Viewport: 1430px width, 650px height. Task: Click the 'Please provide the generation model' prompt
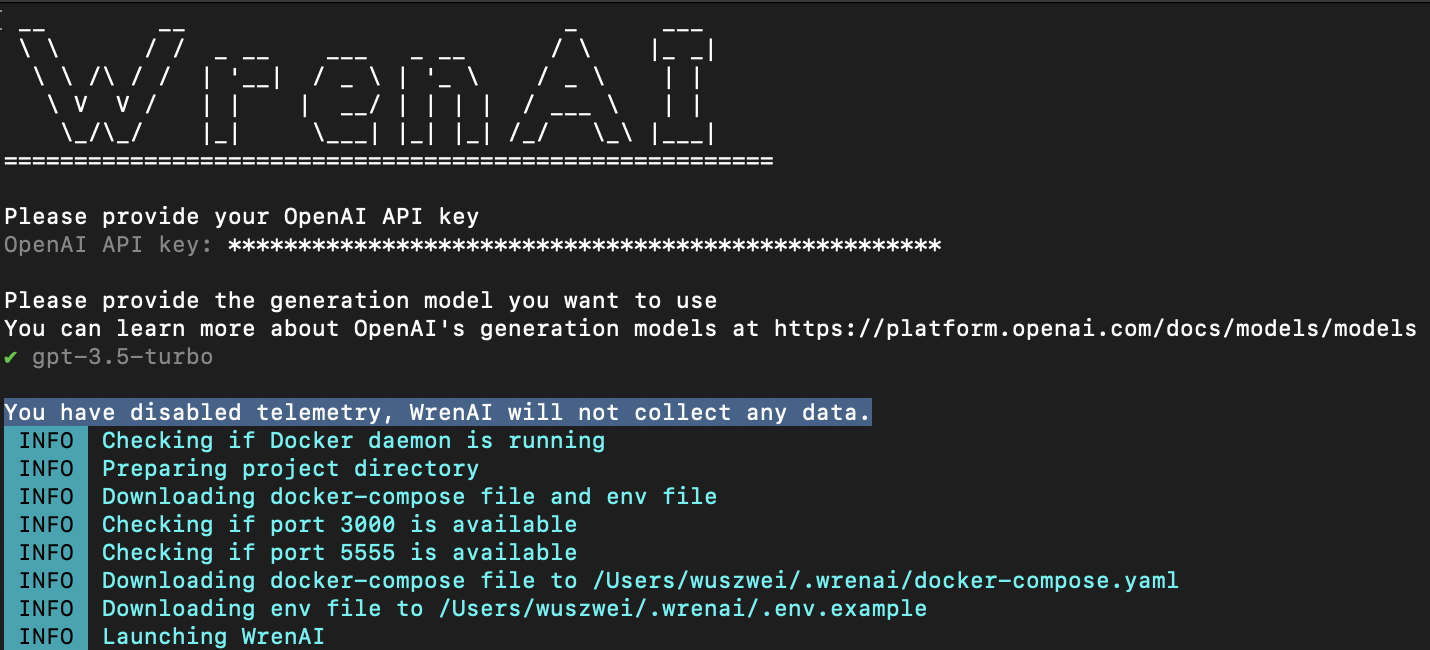pyautogui.click(x=361, y=301)
